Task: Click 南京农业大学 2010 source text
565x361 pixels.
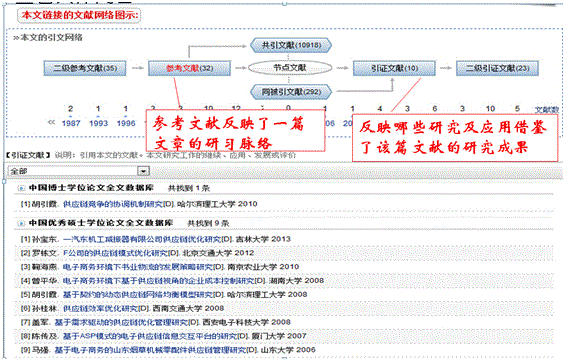Action: click(263, 267)
